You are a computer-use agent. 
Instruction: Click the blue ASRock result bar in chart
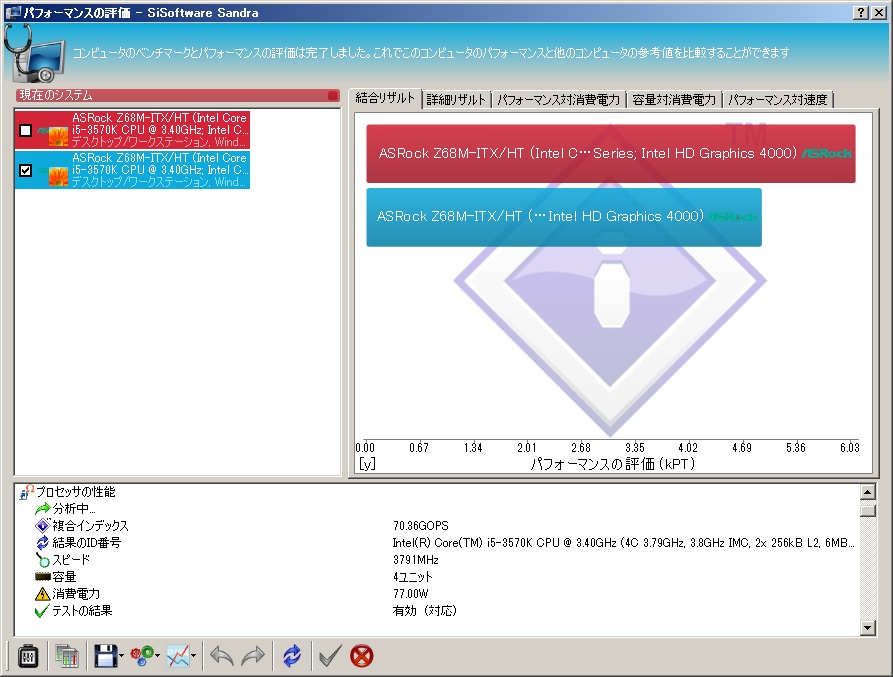[x=564, y=217]
